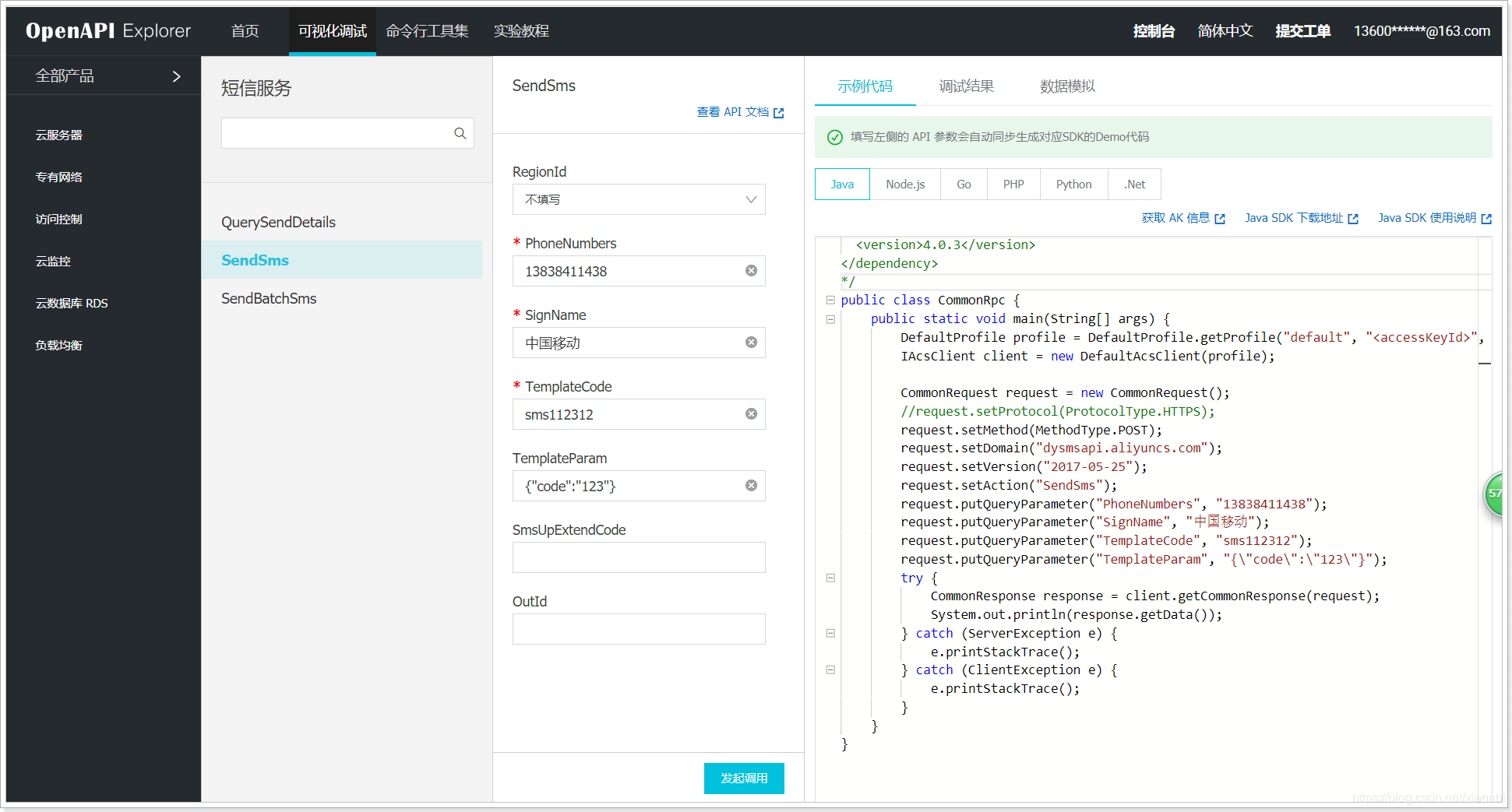Click the external link icon beside Java SDK 使用说明
Image resolution: width=1512 pixels, height=812 pixels.
pyautogui.click(x=1486, y=219)
